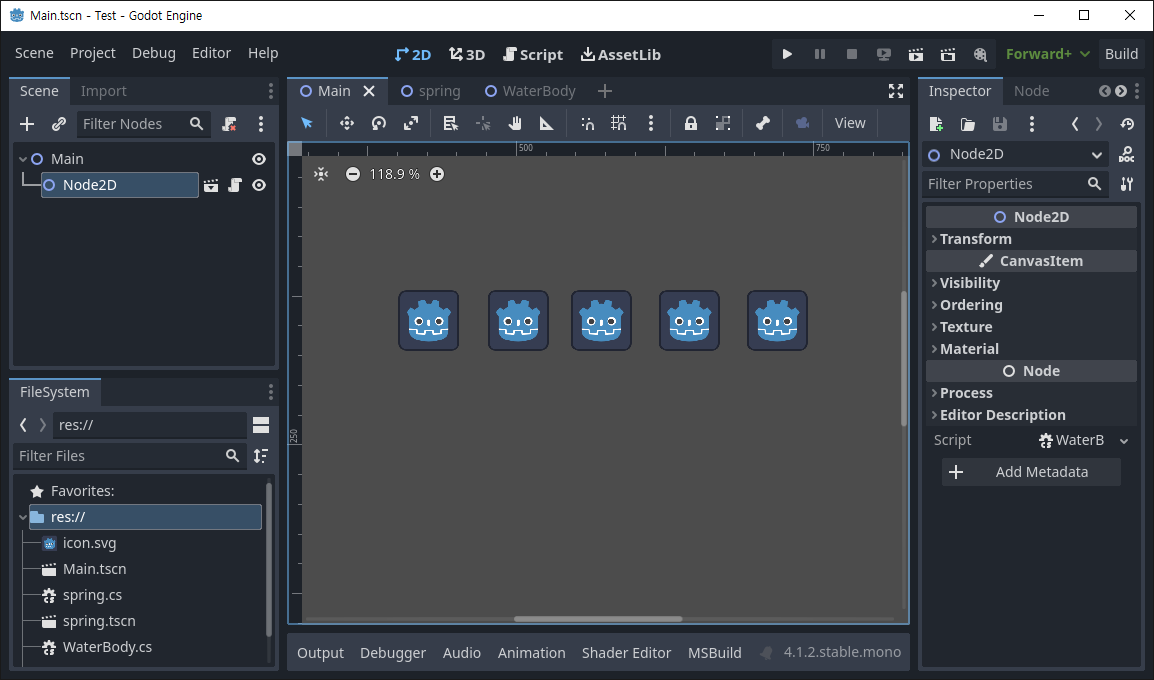Screen dimensions: 1154x680
Task: Pick the Scale Mode tool
Action: [x=411, y=123]
